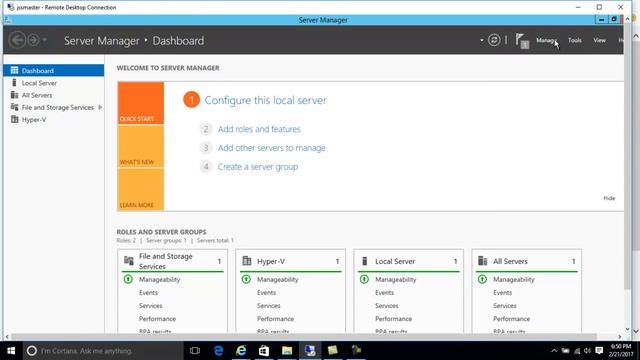Click the Dashboard sidebar icon
Image resolution: width=640 pixels, height=360 pixels.
[x=14, y=70]
